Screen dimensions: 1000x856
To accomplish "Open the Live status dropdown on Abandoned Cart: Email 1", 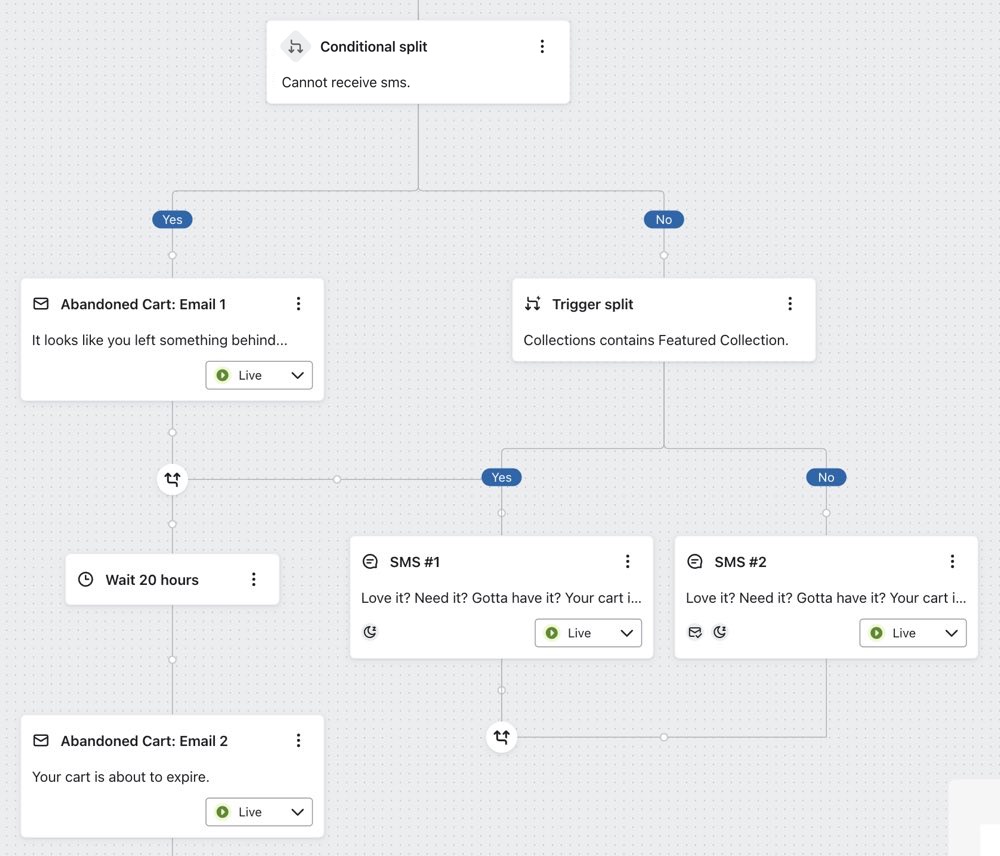I will coord(258,374).
